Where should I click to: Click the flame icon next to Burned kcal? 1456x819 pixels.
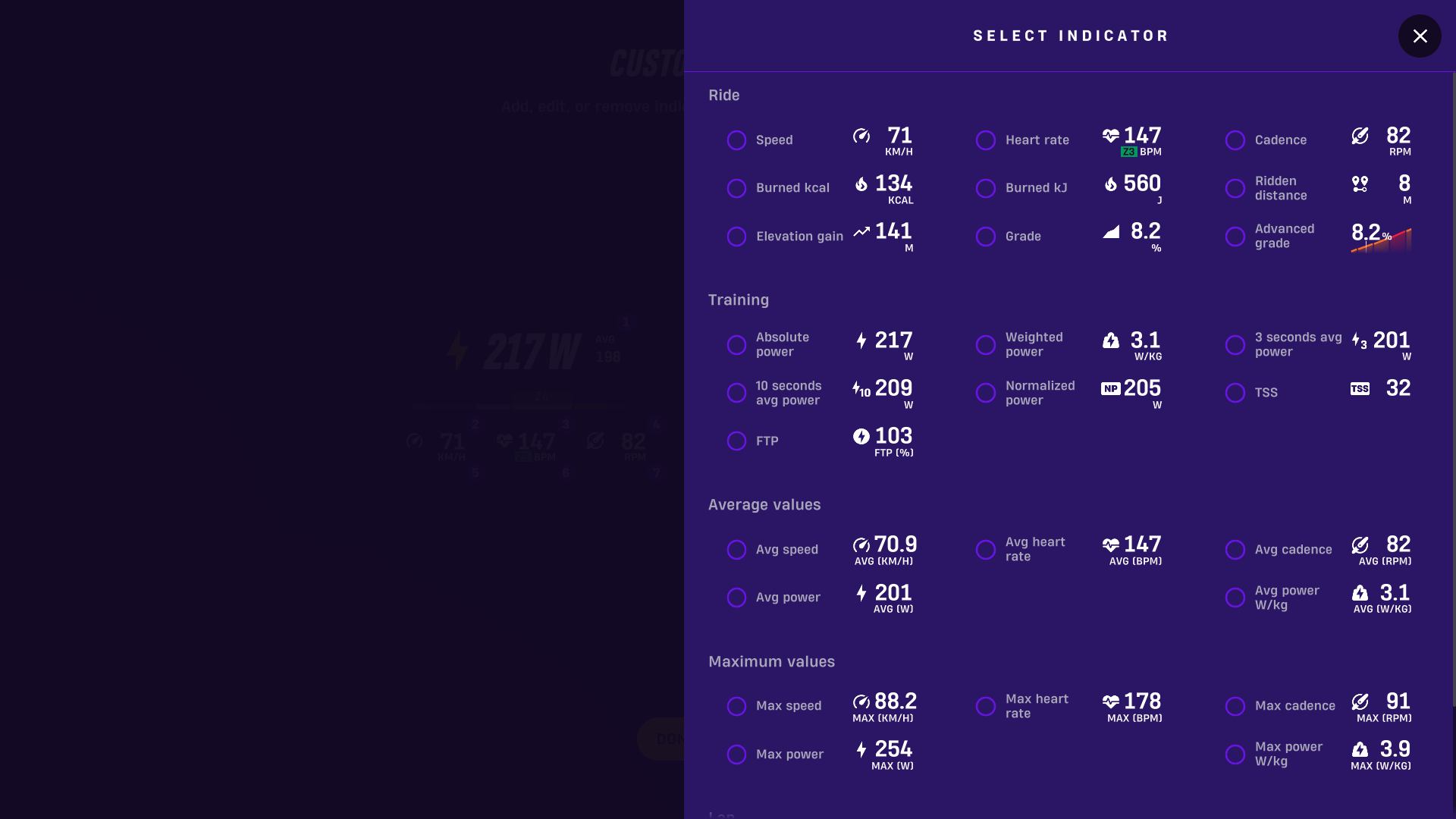861,184
